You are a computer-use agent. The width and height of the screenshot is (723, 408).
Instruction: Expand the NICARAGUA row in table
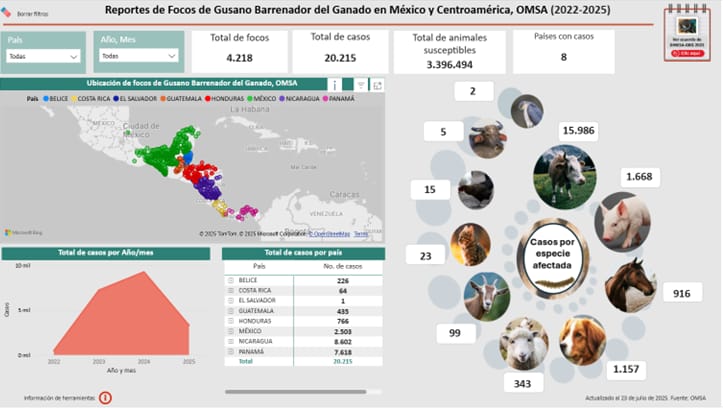click(x=232, y=342)
